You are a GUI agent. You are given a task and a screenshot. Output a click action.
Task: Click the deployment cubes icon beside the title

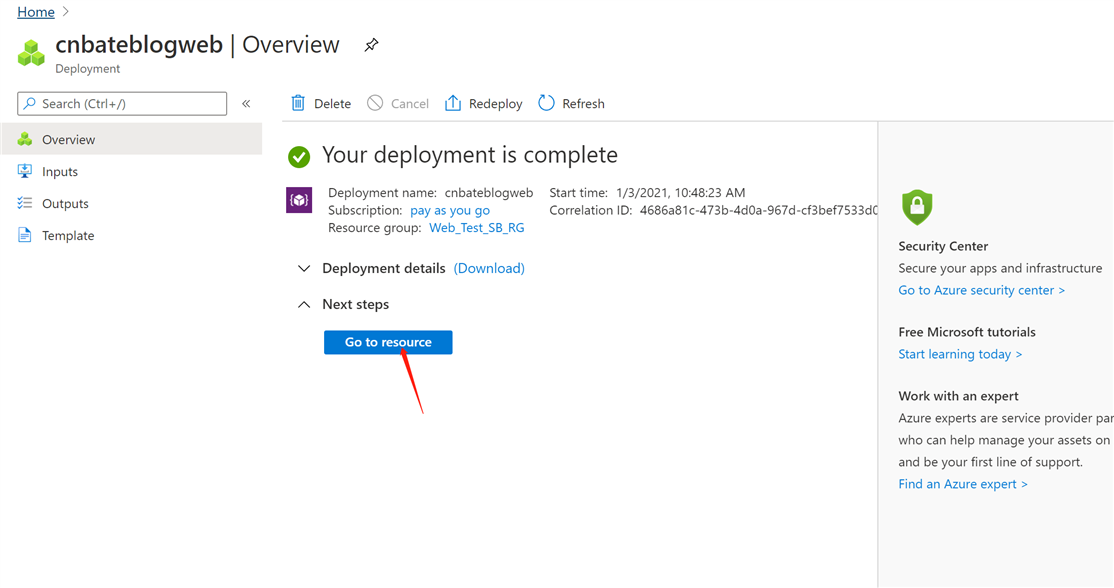click(31, 53)
